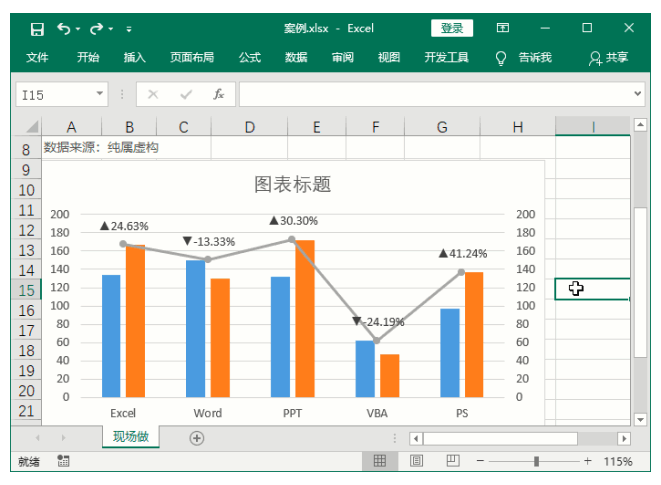Image resolution: width=661 pixels, height=485 pixels.
Task: Click the Save icon in title bar
Action: pyautogui.click(x=37, y=29)
